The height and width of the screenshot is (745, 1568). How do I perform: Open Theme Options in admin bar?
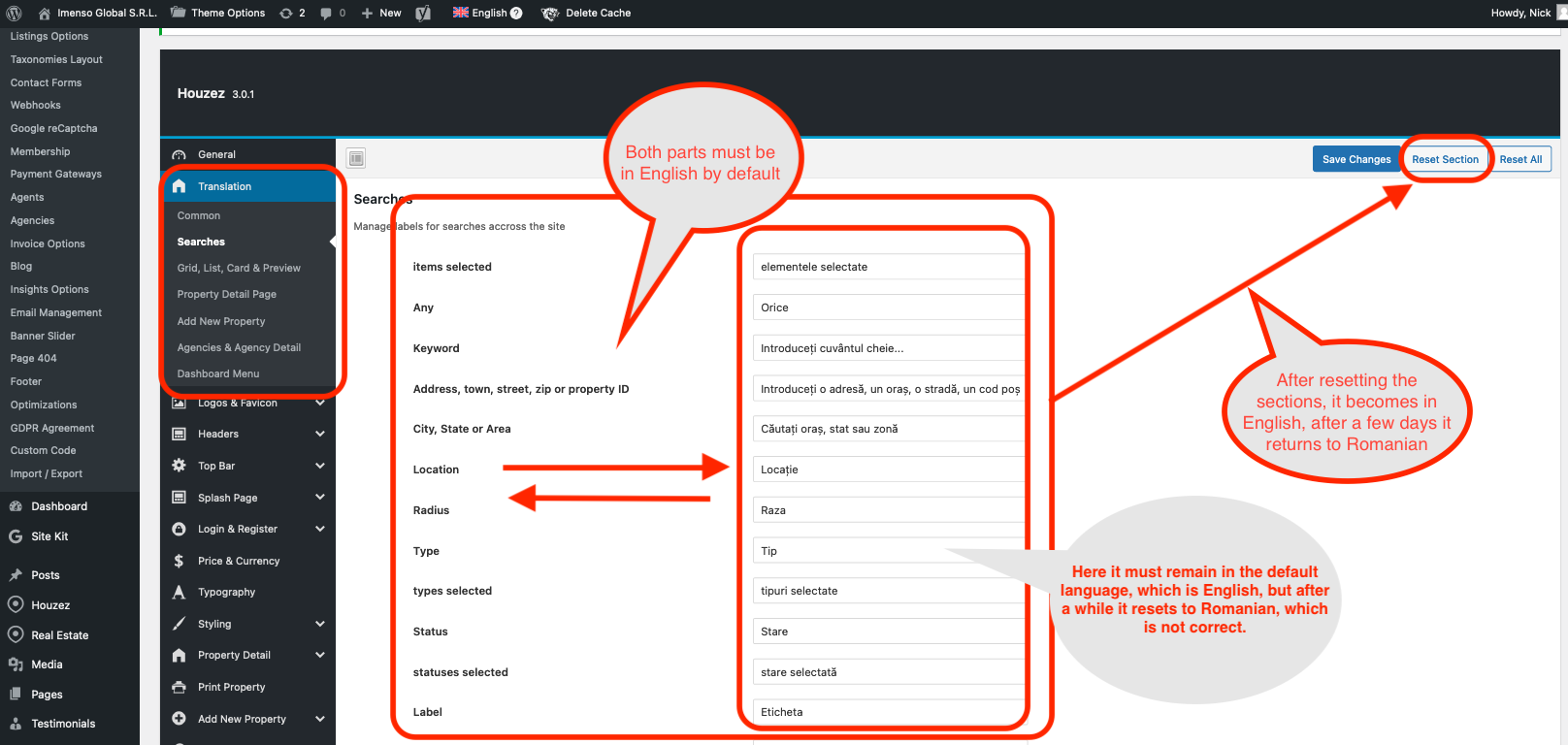point(218,14)
